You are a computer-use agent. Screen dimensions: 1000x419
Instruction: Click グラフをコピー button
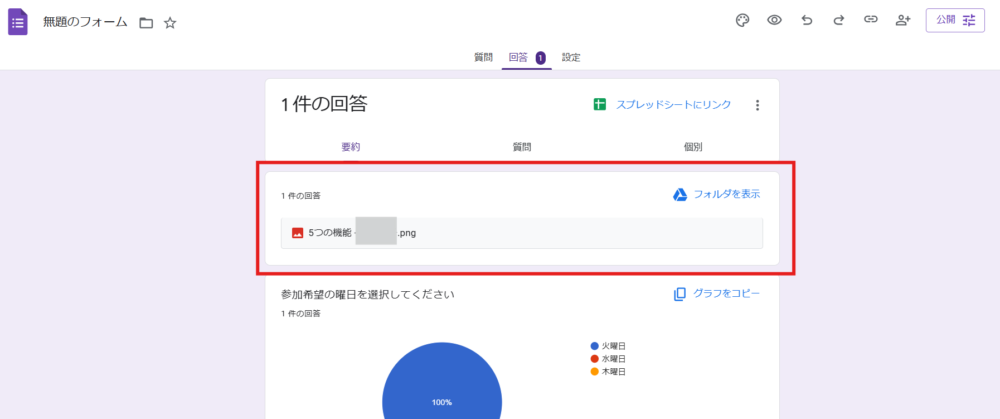coord(716,294)
